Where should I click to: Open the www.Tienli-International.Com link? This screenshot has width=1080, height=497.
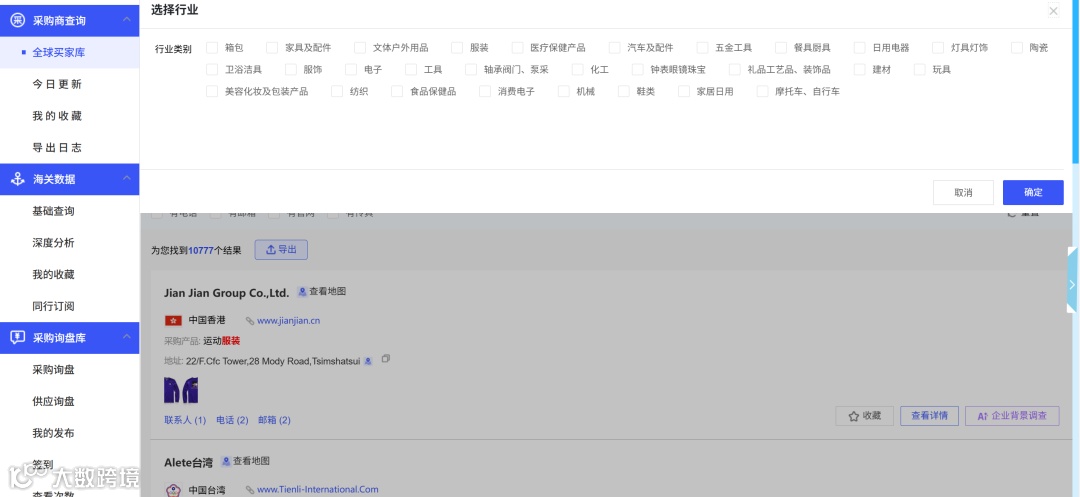[x=318, y=489]
